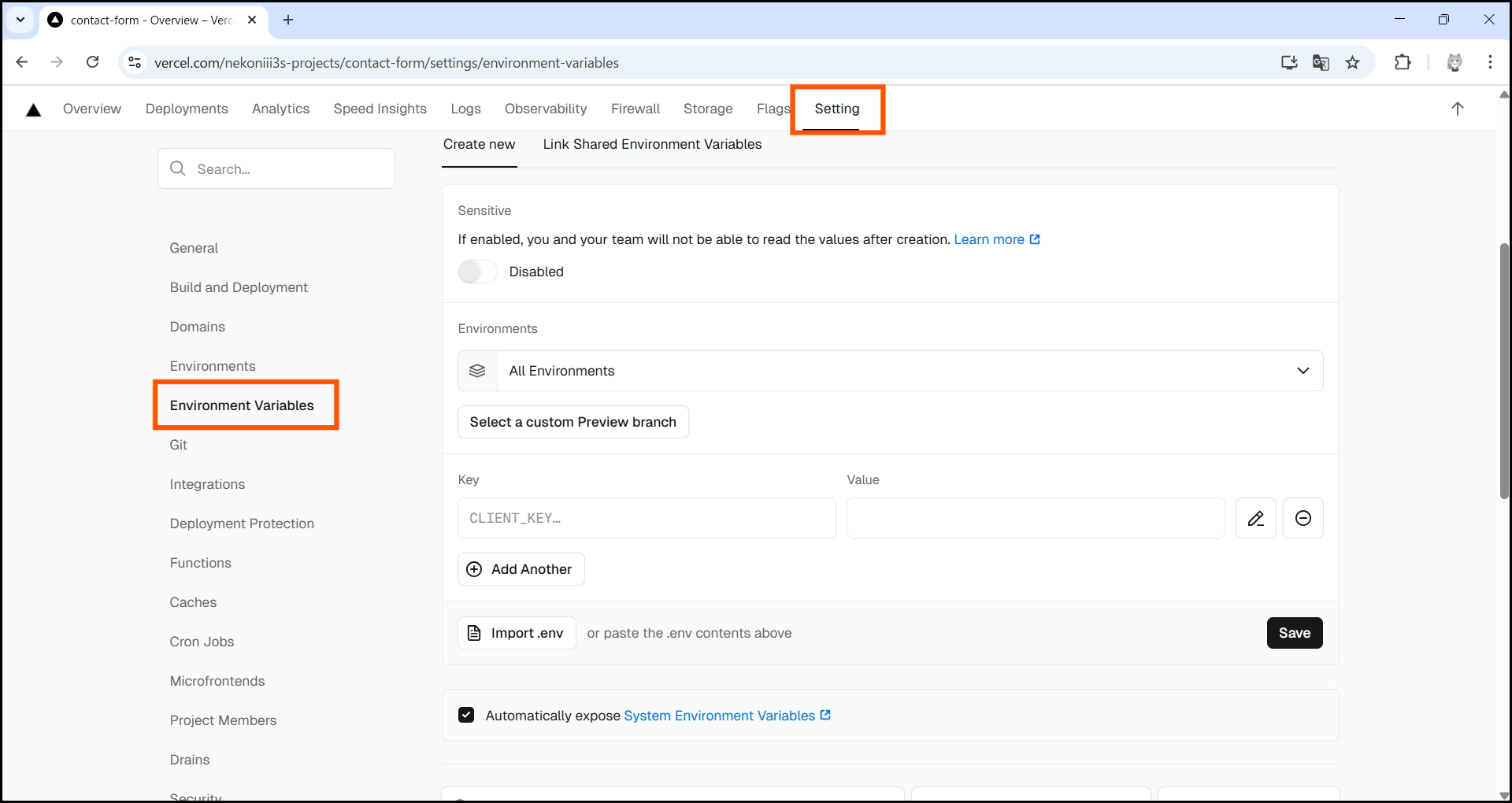1512x803 pixels.
Task: Open a new browser tab
Action: pyautogui.click(x=288, y=20)
